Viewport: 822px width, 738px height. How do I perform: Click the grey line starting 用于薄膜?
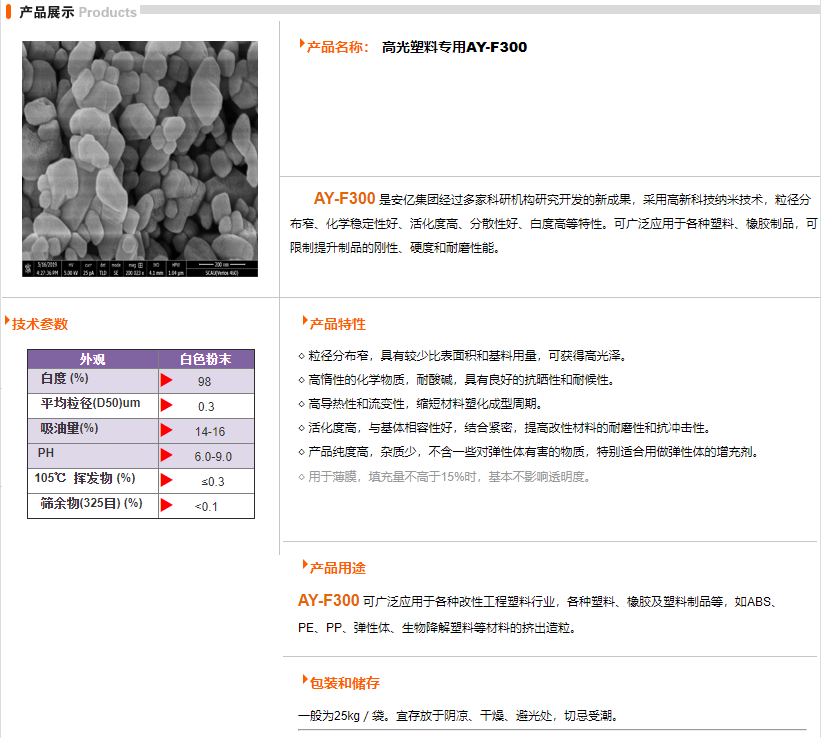point(445,477)
